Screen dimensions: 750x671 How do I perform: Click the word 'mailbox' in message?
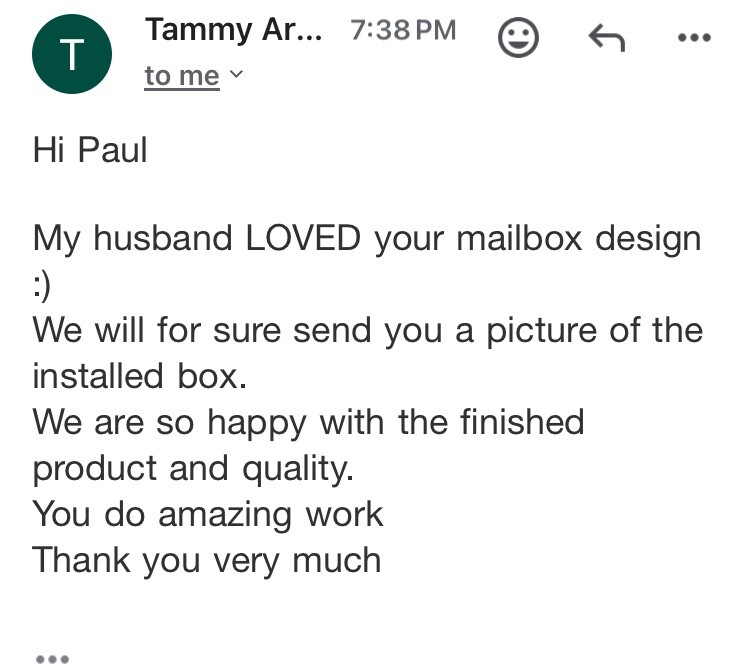pyautogui.click(x=519, y=240)
